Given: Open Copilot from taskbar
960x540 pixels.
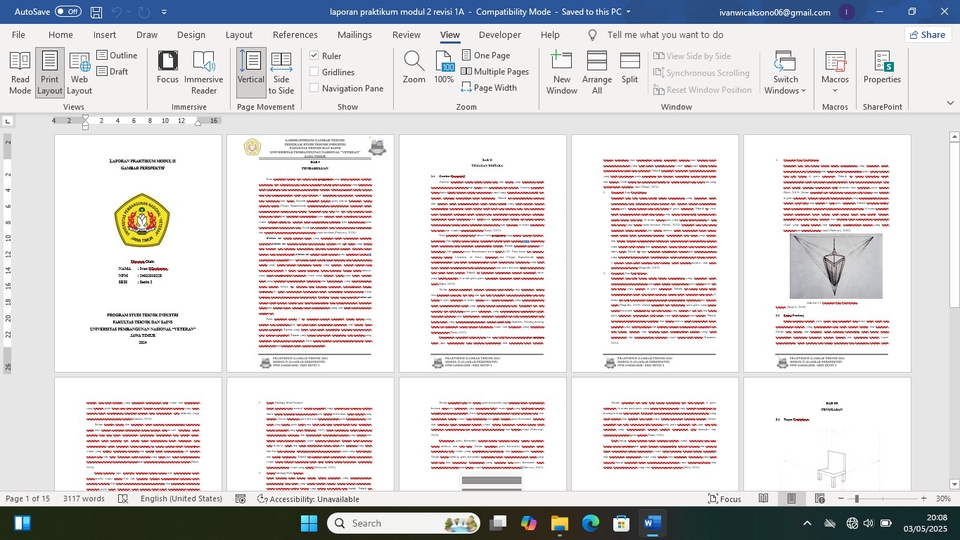Looking at the screenshot, I should [528, 523].
